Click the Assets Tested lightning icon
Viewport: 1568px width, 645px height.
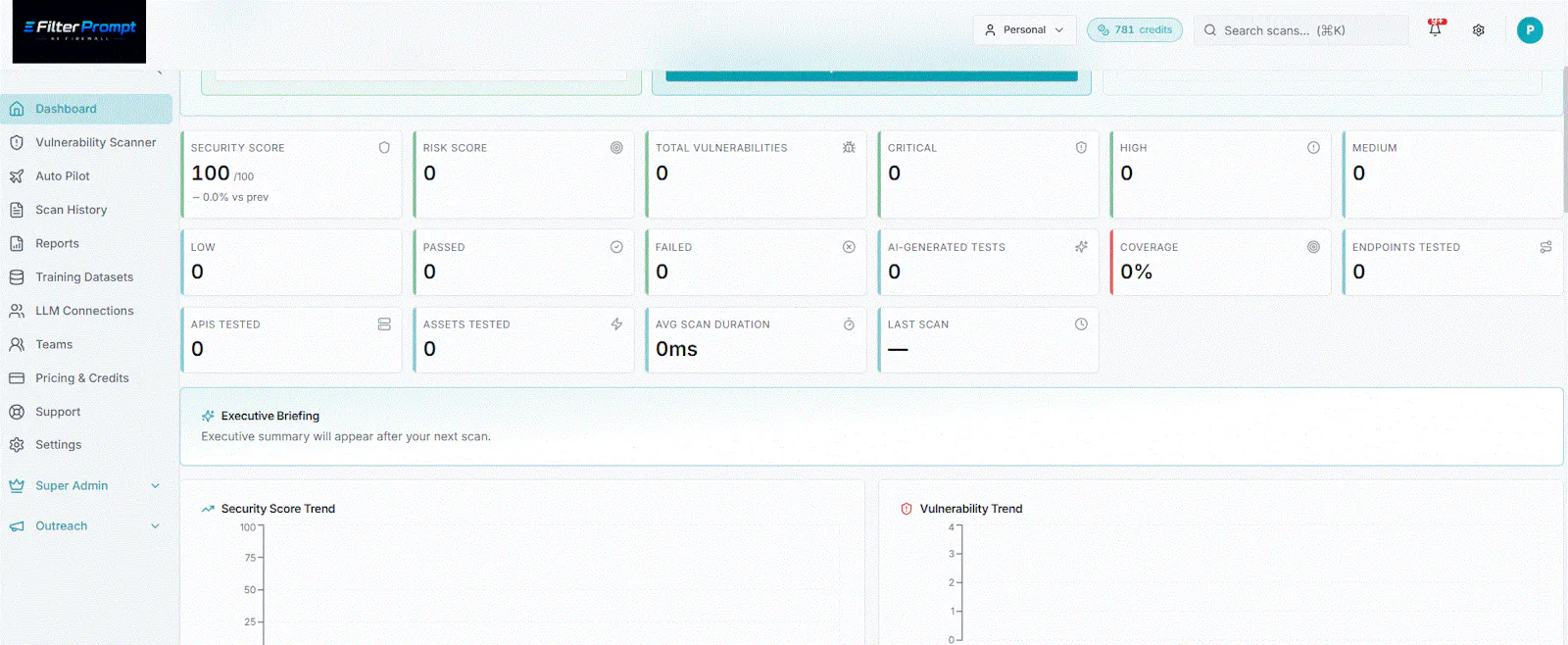616,324
